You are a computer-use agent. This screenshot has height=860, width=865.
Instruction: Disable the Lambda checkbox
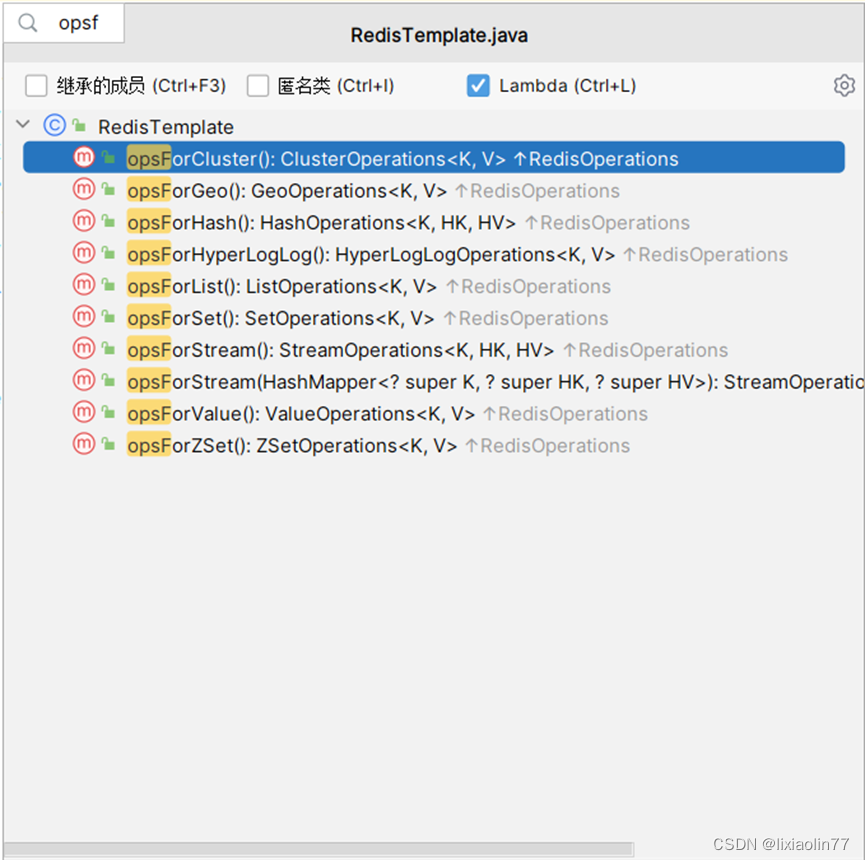pyautogui.click(x=478, y=86)
